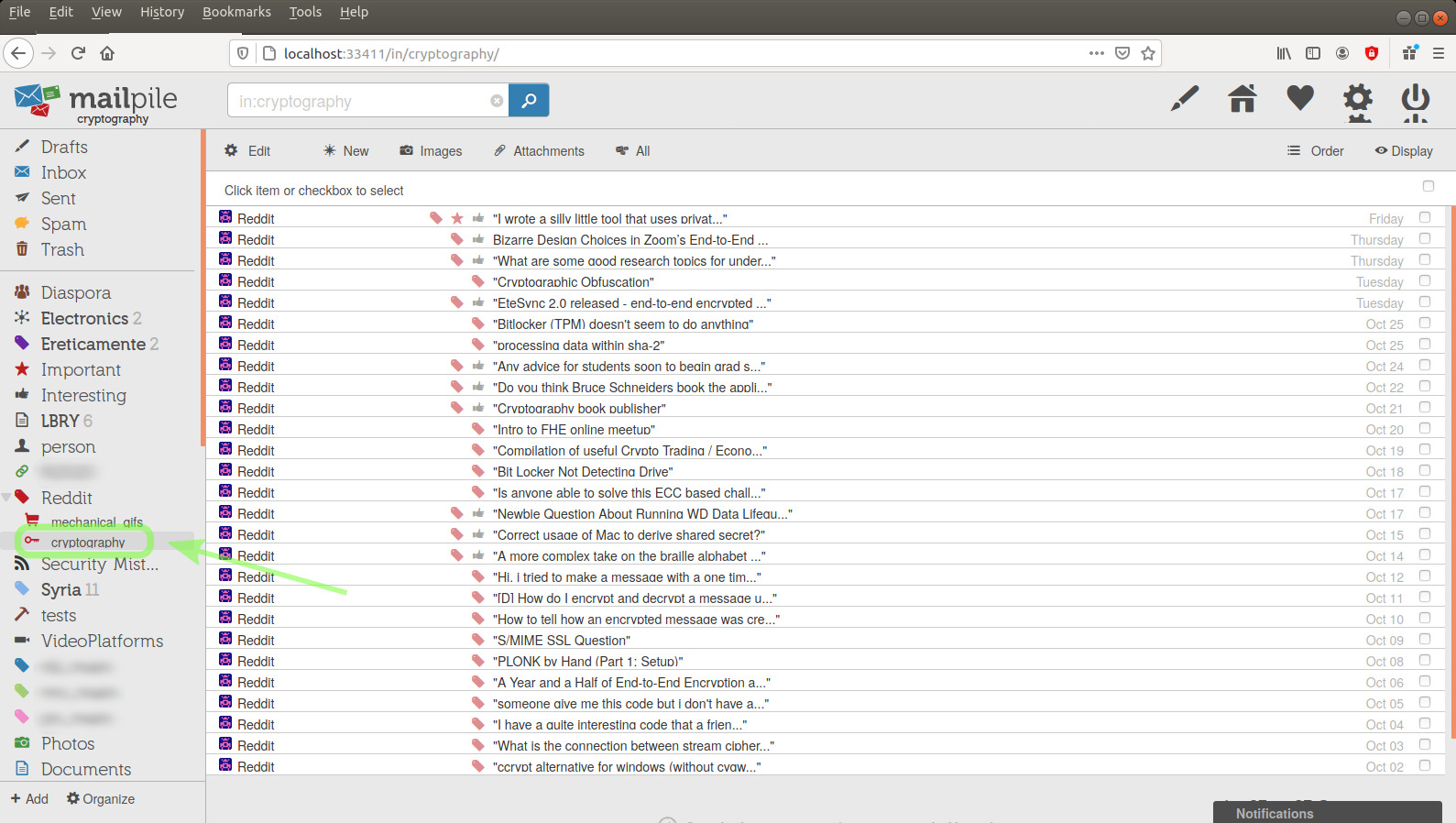The height and width of the screenshot is (823, 1456).
Task: Open Firefox library icon
Action: click(x=1284, y=53)
